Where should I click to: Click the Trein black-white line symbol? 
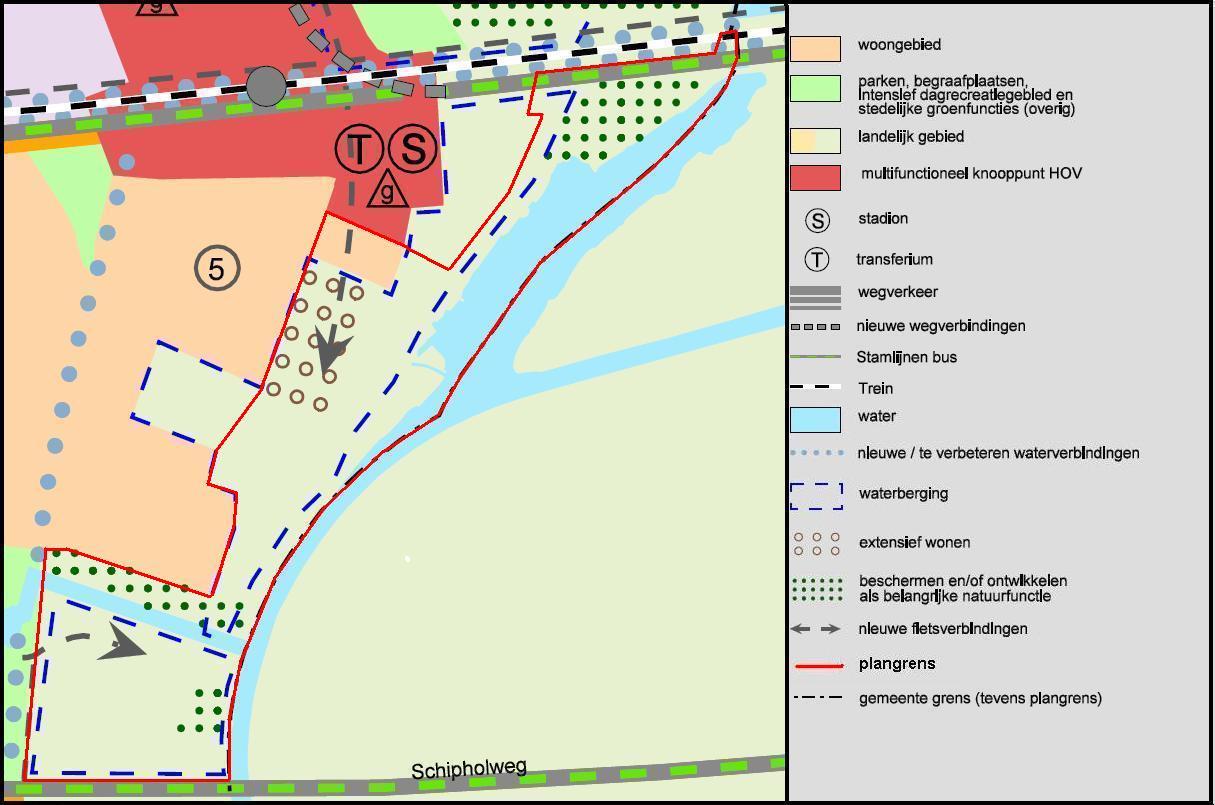coord(815,387)
